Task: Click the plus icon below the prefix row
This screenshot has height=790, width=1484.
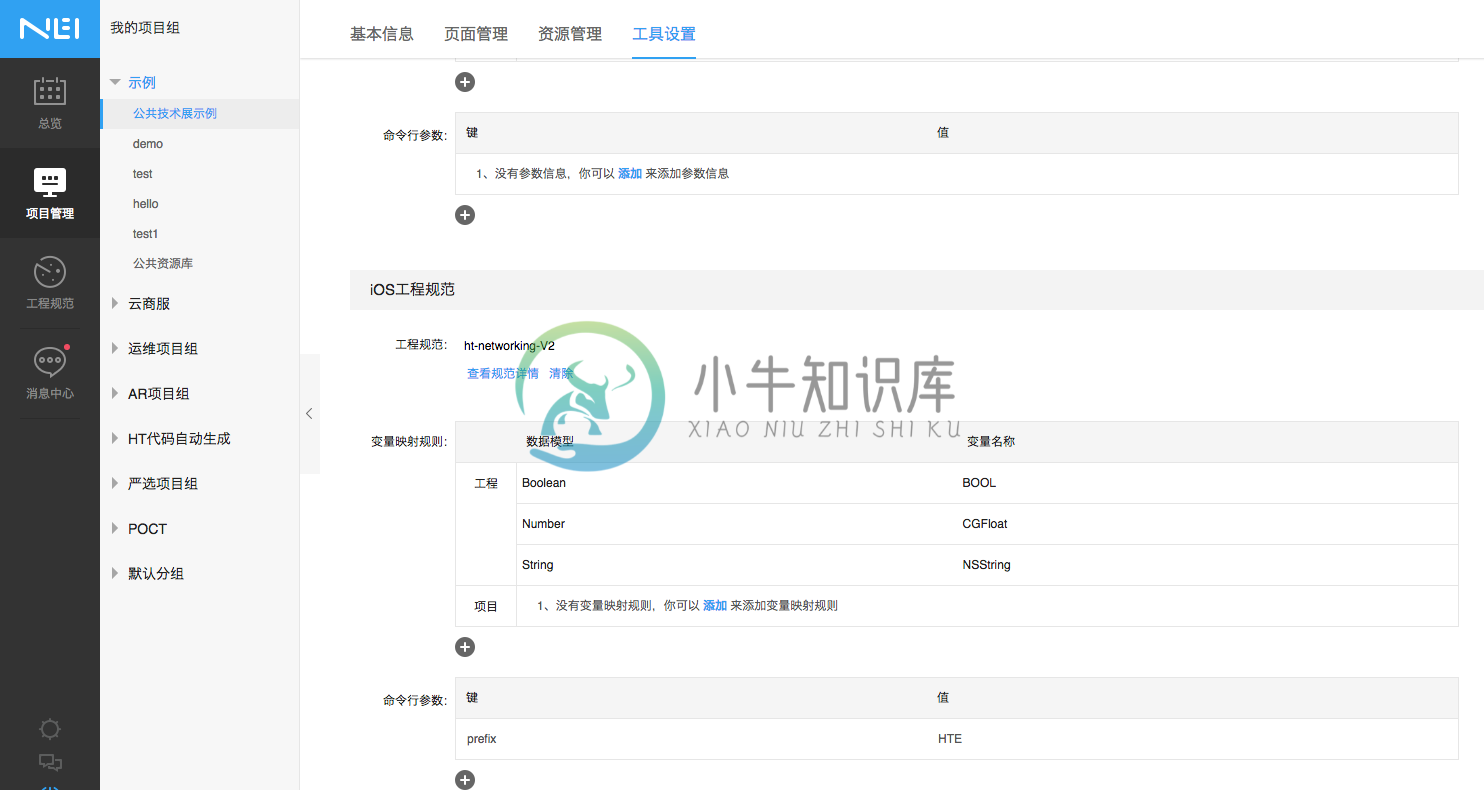Action: [465, 780]
